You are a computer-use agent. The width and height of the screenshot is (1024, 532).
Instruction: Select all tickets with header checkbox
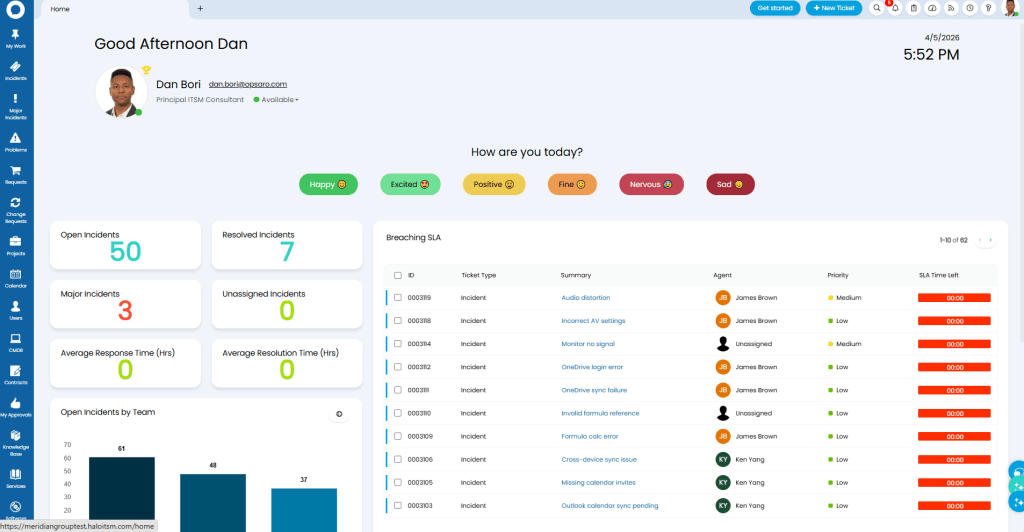click(x=398, y=275)
